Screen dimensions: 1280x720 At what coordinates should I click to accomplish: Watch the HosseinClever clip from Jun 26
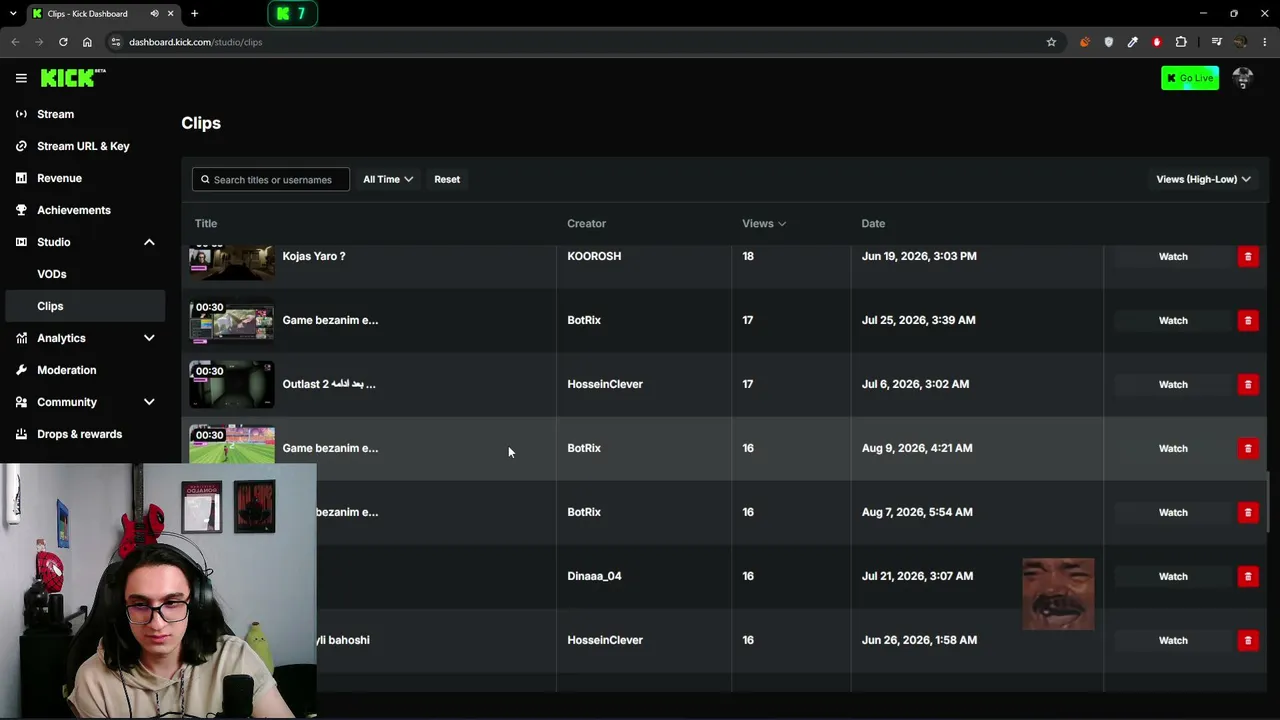pos(1173,641)
